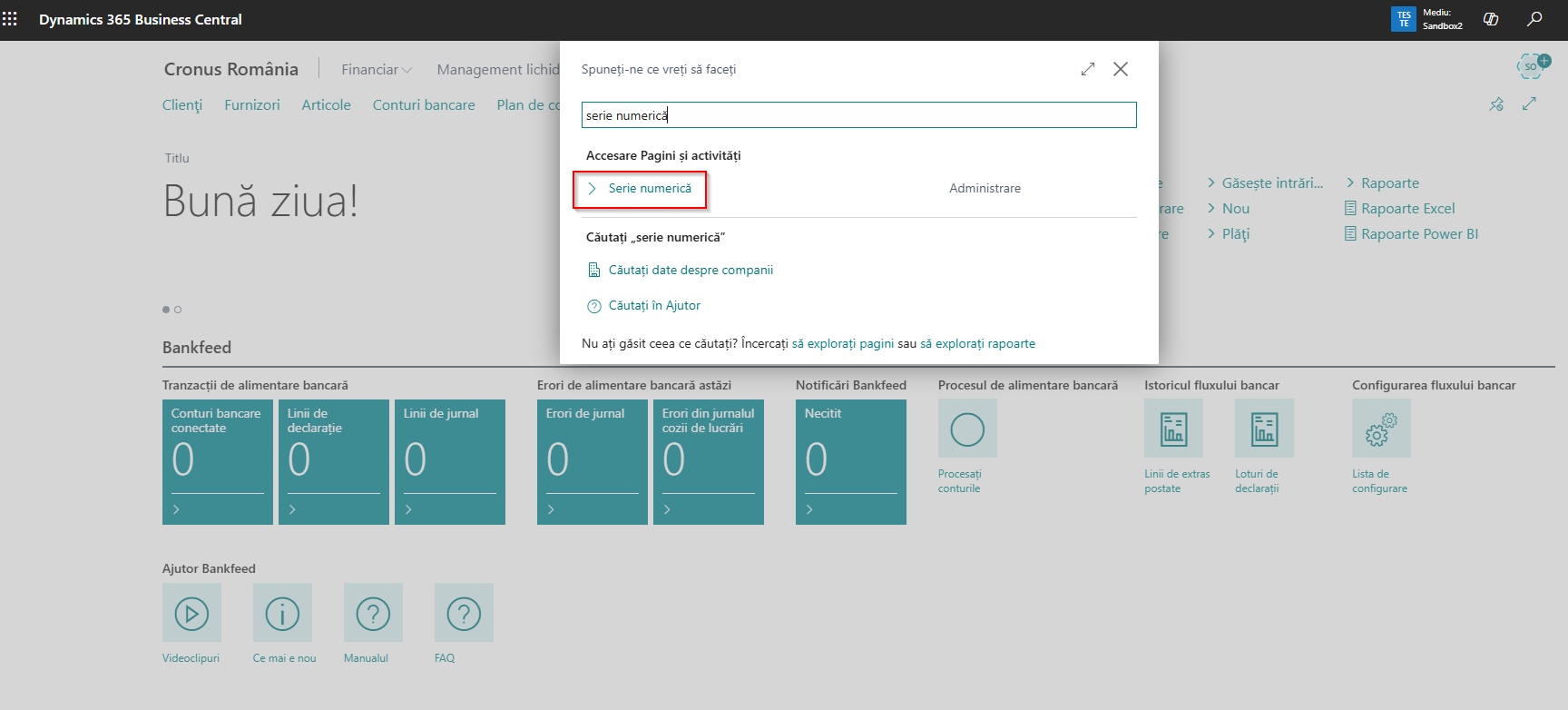Select the first headline carousel dot
Viewport: 1568px width, 710px height.
pyautogui.click(x=166, y=310)
